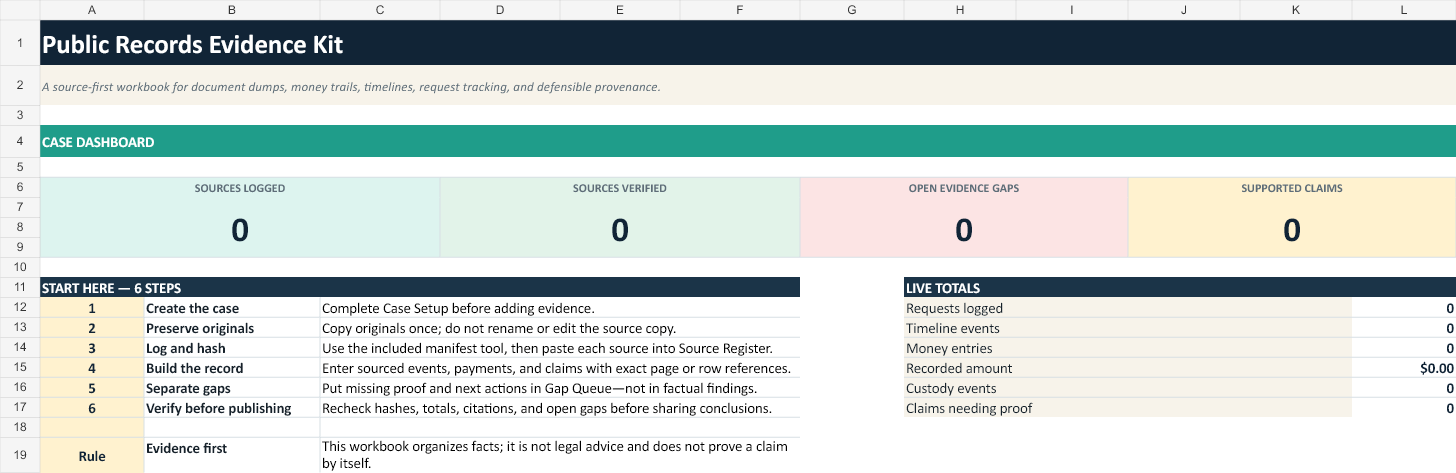1456x473 pixels.
Task: Click step number 4 cell
Action: click(x=92, y=368)
